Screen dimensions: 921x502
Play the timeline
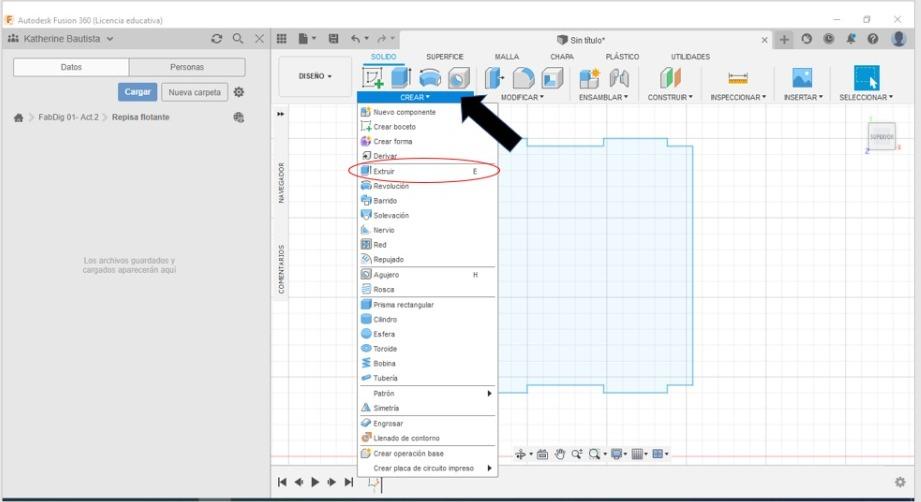315,482
